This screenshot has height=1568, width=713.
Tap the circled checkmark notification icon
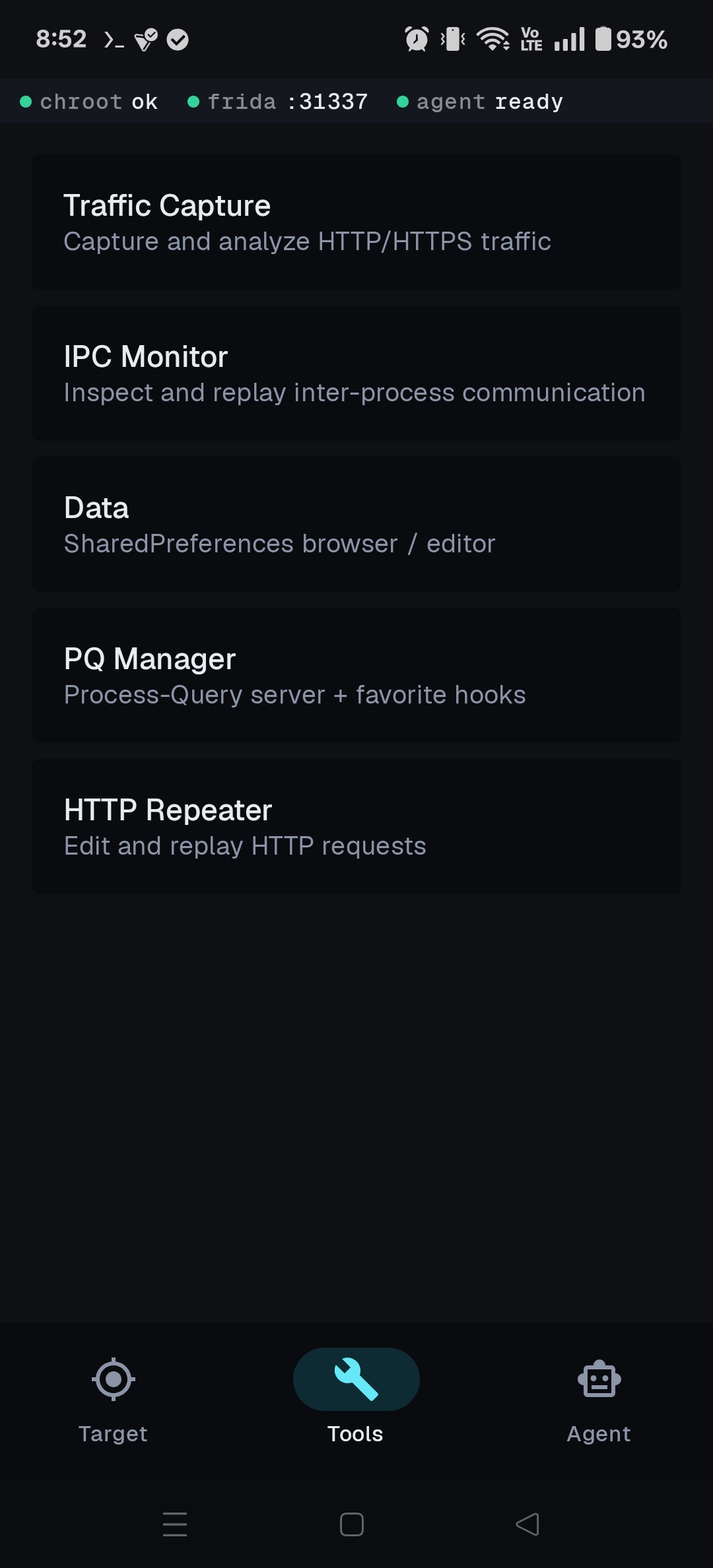tap(178, 40)
